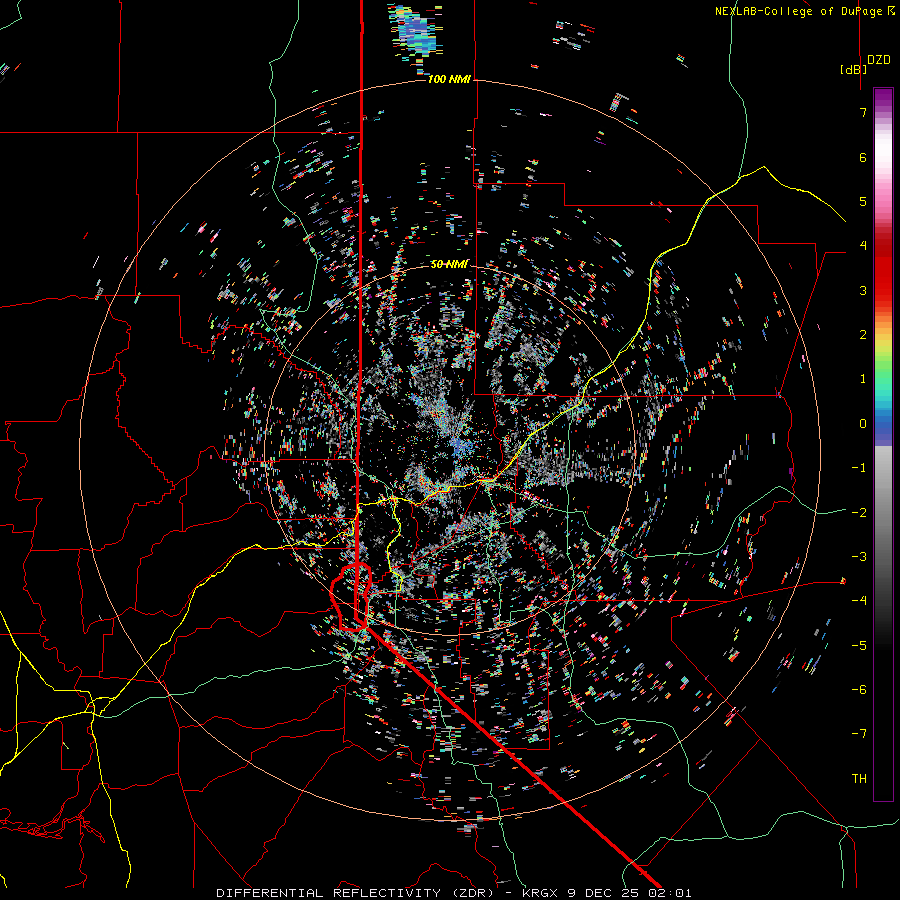The width and height of the screenshot is (900, 900).
Task: Click the 1 value on color scale
Action: 863,379
